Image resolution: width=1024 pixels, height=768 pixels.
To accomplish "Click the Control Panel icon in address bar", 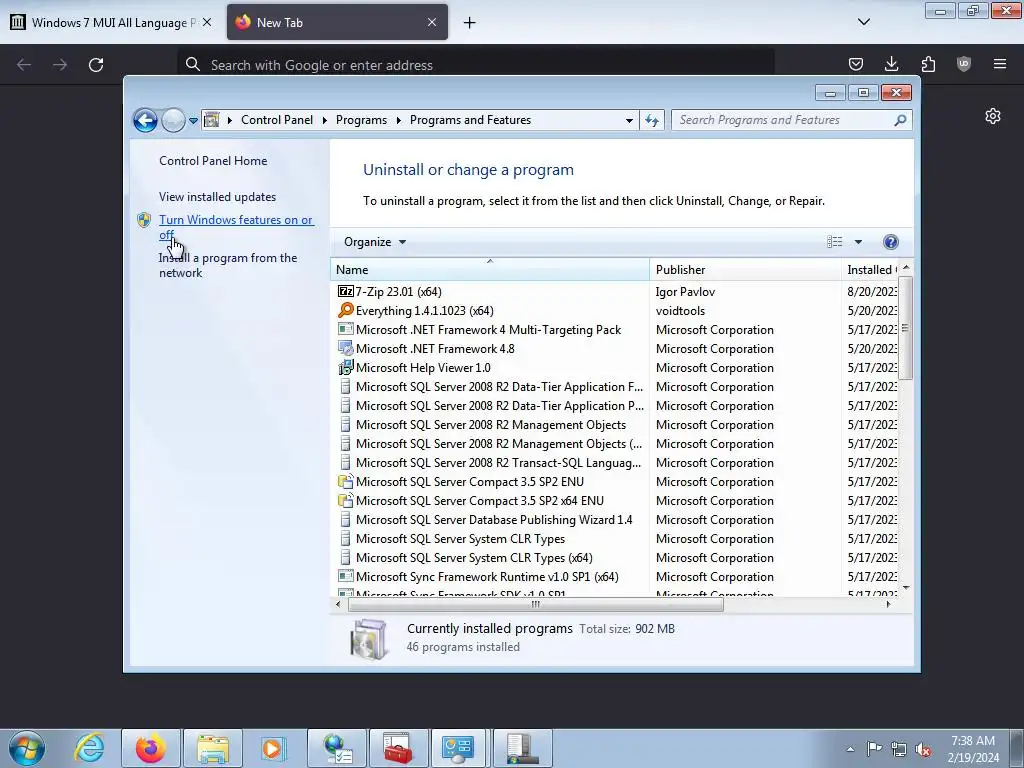I will pos(212,120).
